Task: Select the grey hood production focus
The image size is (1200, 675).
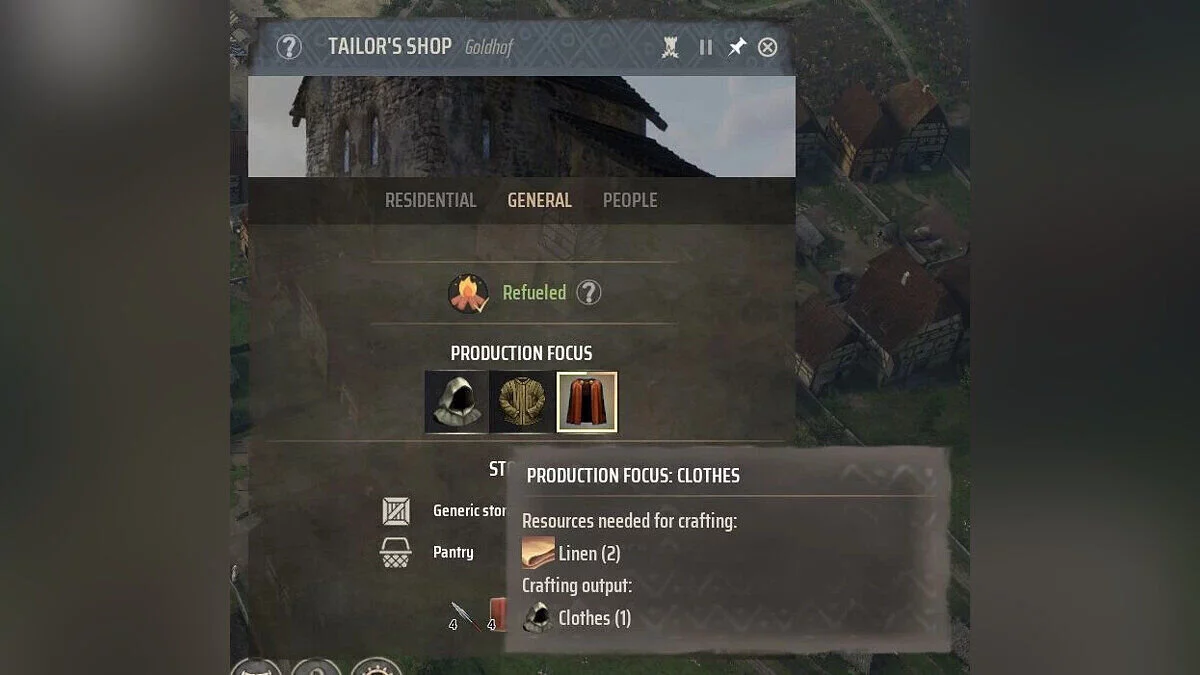Action: click(456, 402)
